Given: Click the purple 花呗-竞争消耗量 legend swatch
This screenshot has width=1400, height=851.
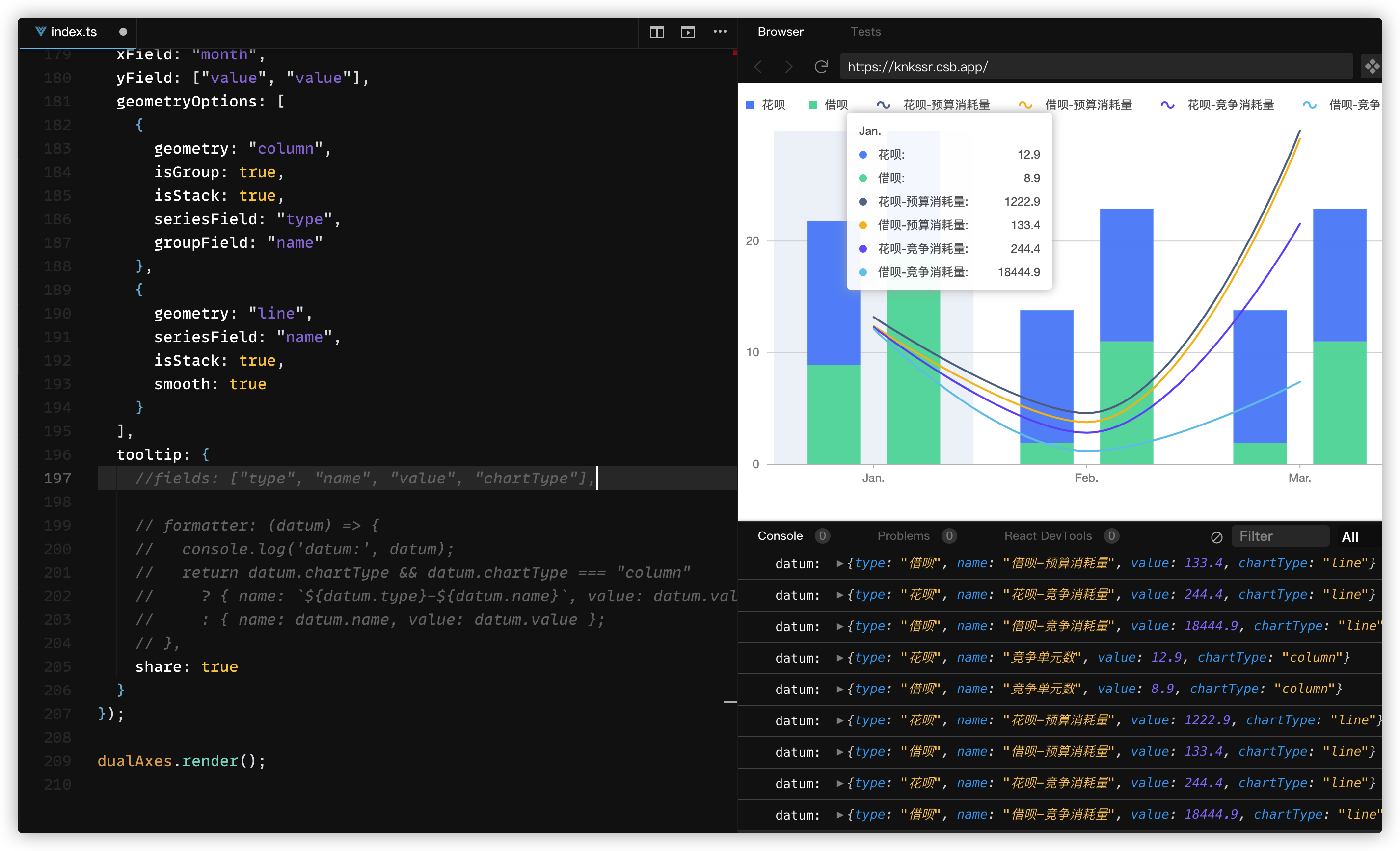Looking at the screenshot, I should pos(1167,105).
